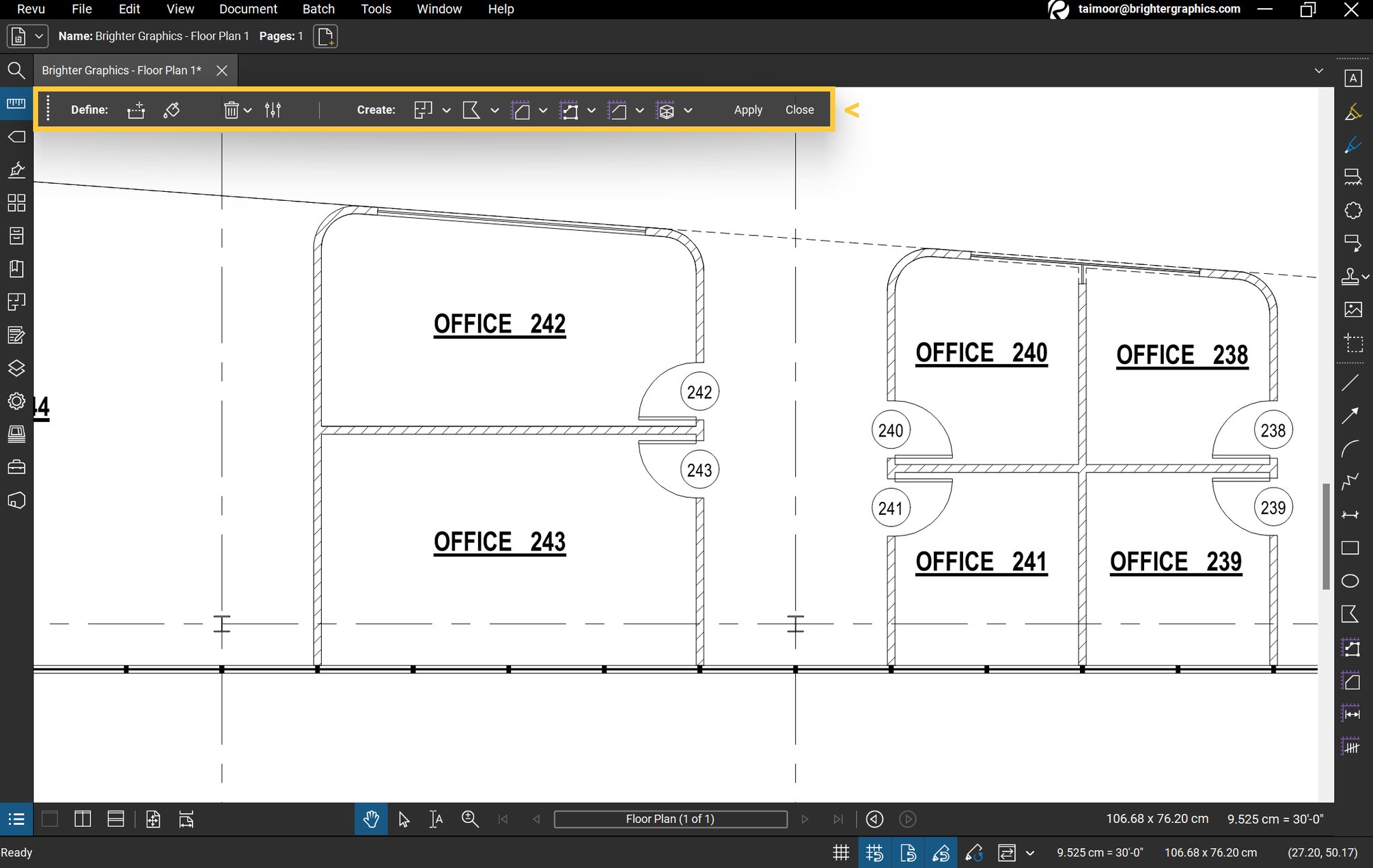Screen dimensions: 1373x868
Task: Select the Pan tool in the navigation bar
Action: [x=371, y=819]
